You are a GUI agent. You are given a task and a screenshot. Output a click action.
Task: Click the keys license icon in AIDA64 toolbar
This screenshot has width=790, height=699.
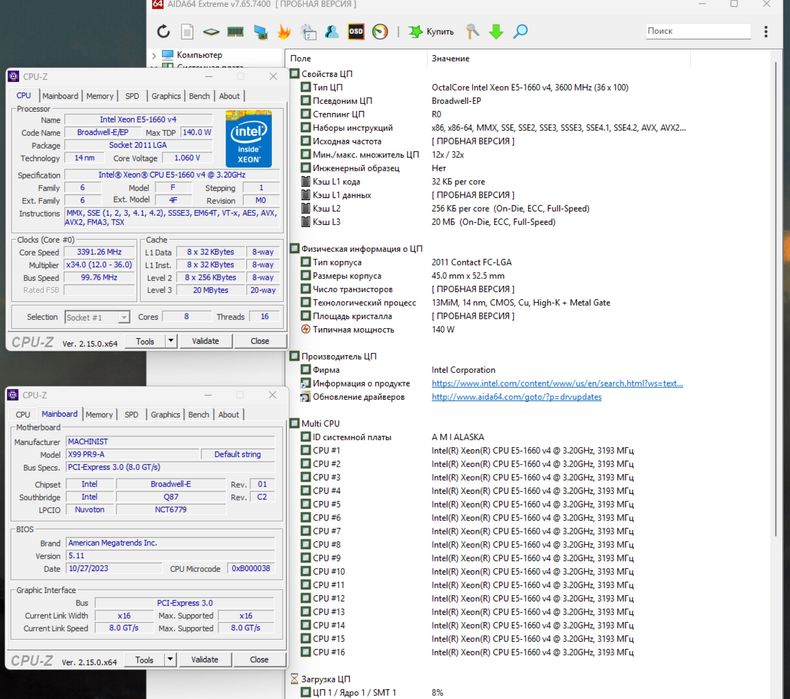pyautogui.click(x=472, y=31)
